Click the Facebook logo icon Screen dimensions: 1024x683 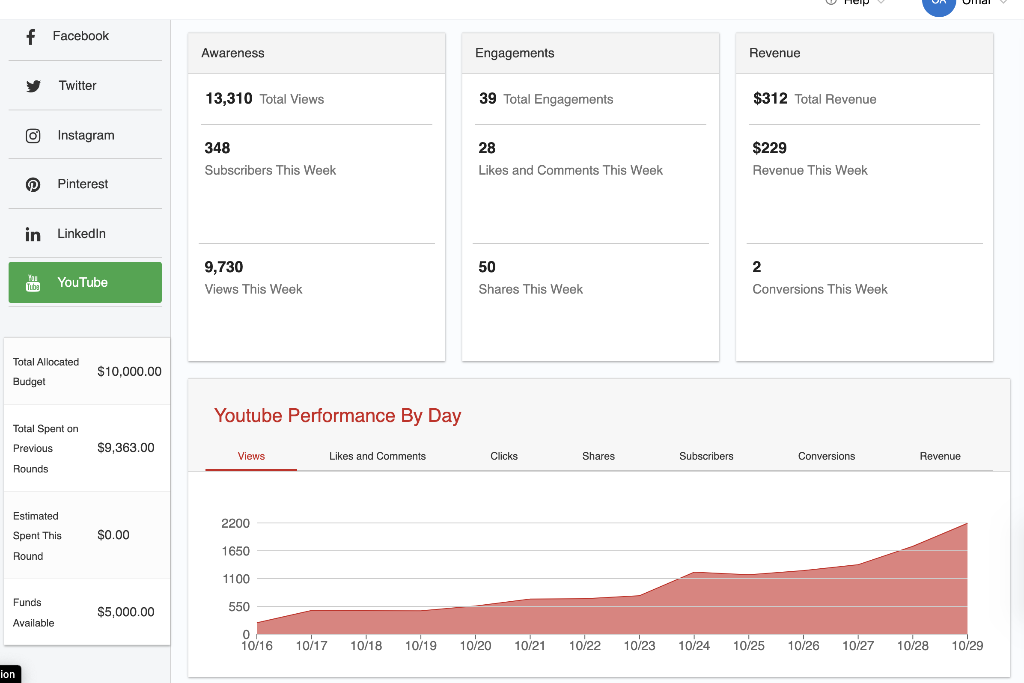click(31, 37)
